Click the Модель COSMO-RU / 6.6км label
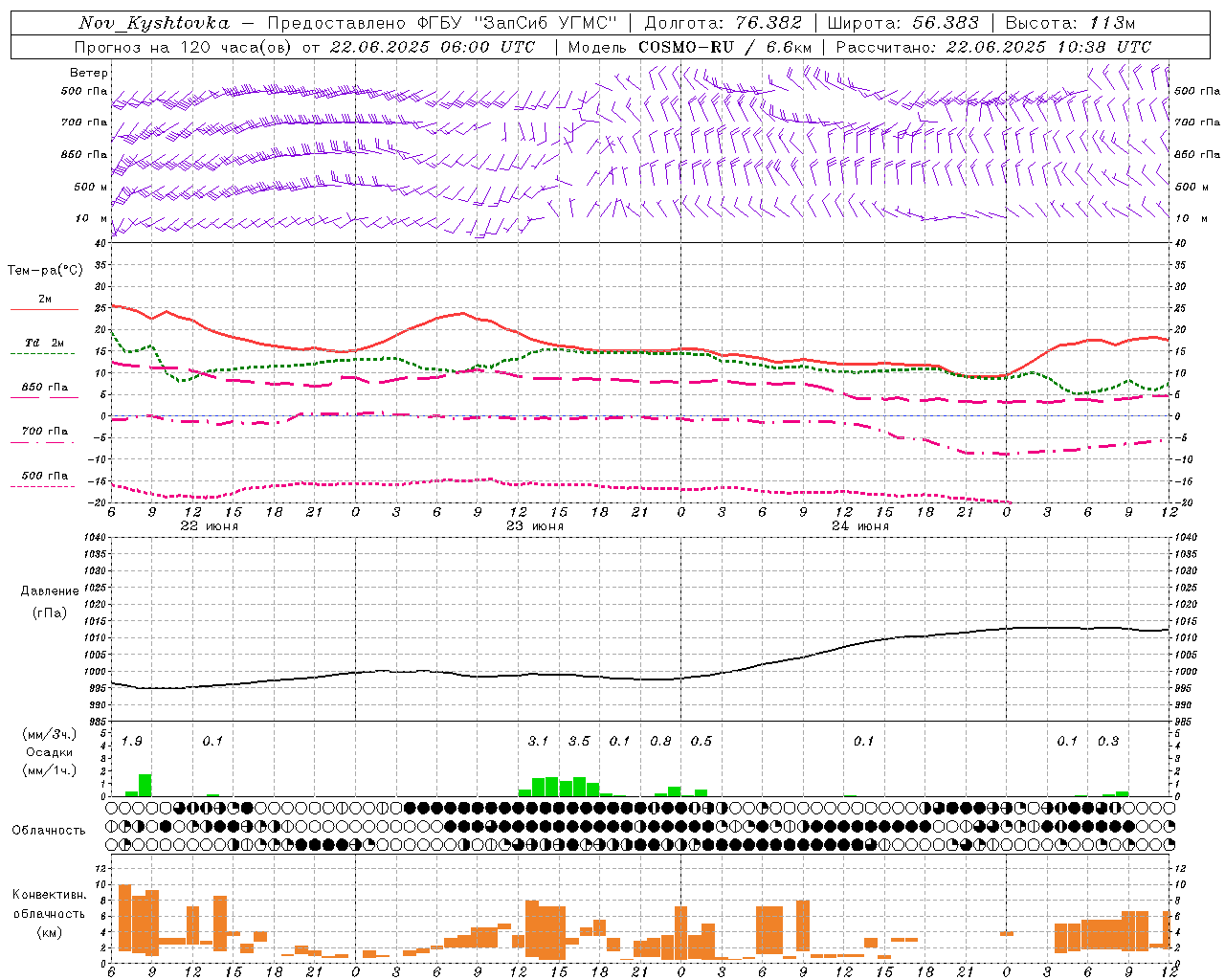This screenshot has width=1225, height=980. [689, 47]
